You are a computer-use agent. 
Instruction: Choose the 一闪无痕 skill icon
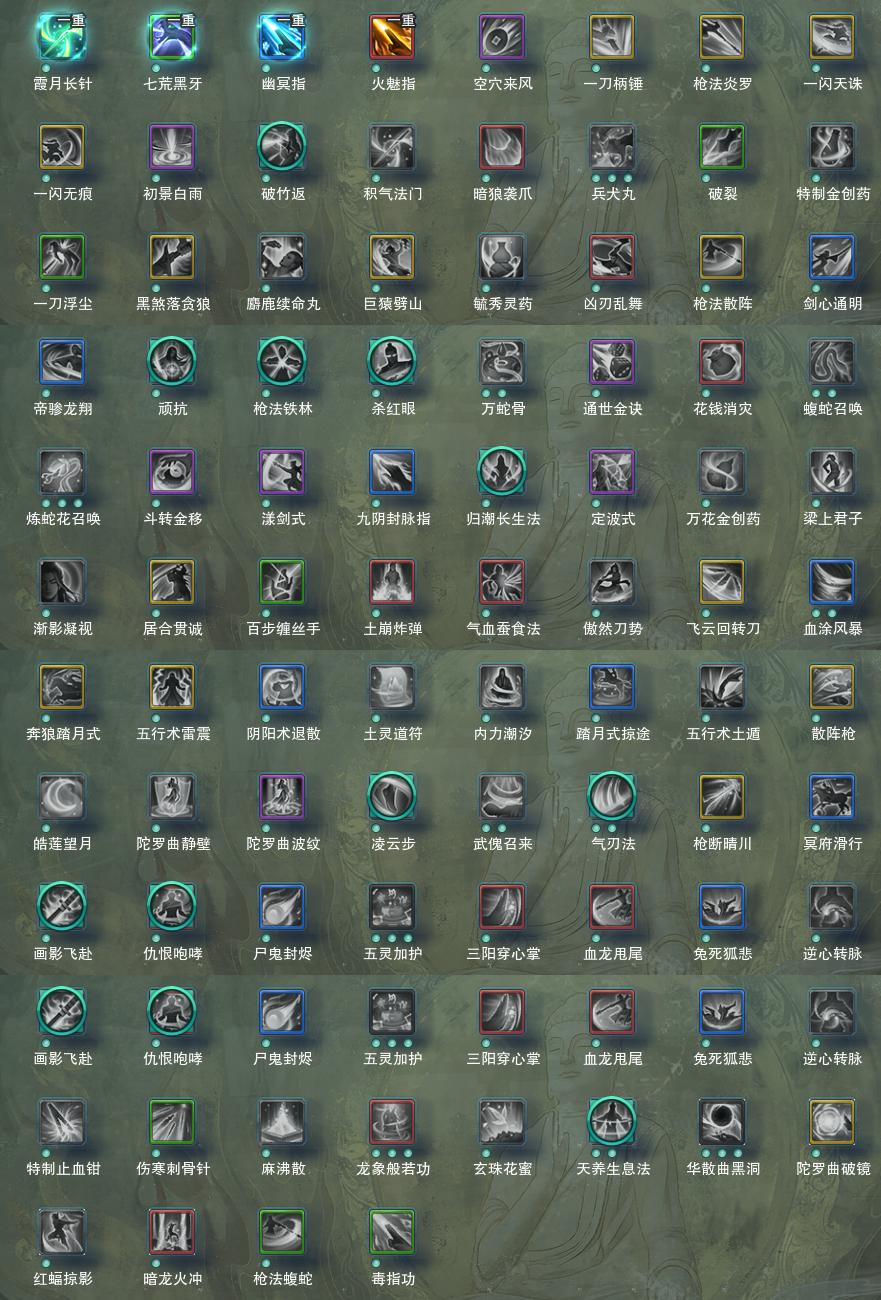[62, 147]
